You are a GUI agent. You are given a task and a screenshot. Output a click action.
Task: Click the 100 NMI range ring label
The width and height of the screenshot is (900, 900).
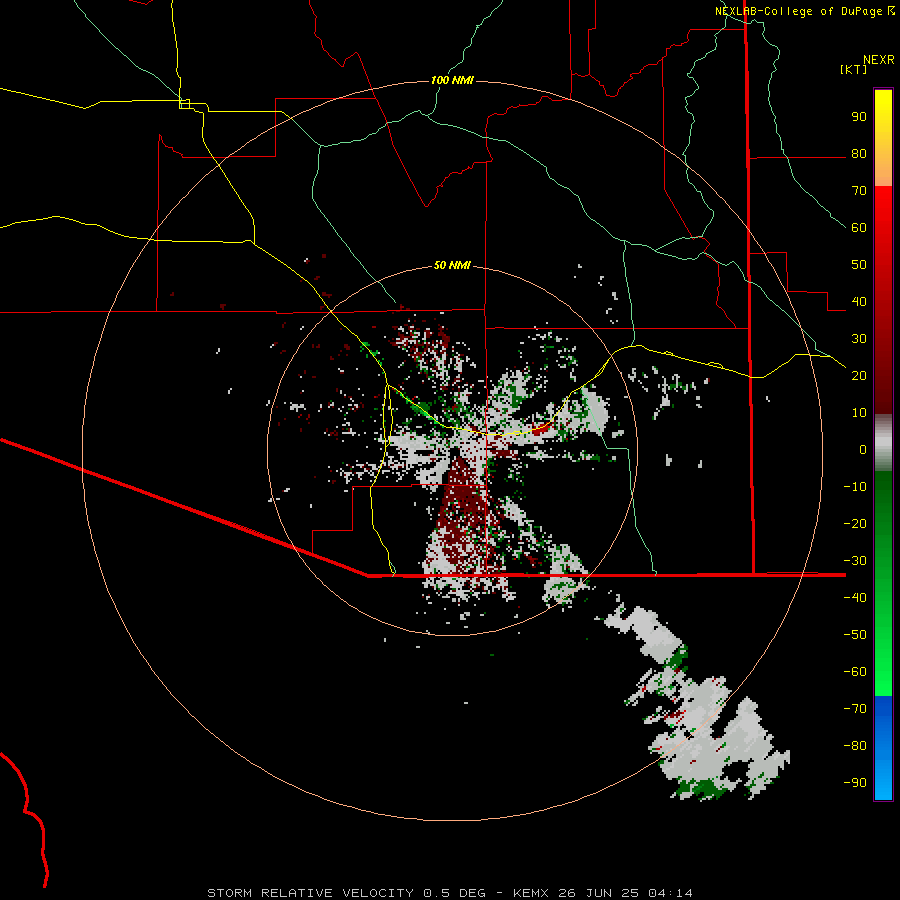coord(452,80)
